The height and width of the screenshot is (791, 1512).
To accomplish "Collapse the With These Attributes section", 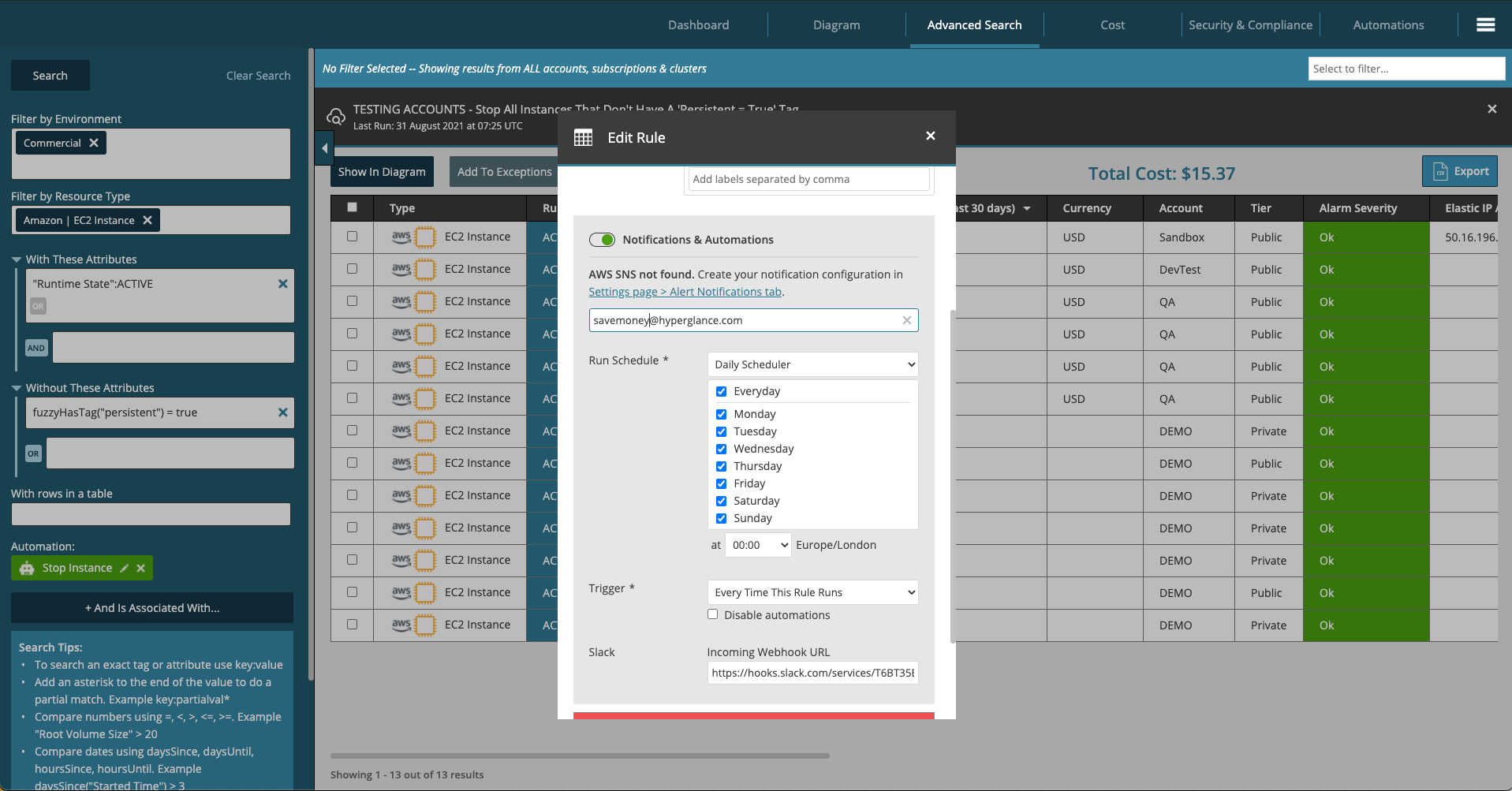I will (16, 259).
